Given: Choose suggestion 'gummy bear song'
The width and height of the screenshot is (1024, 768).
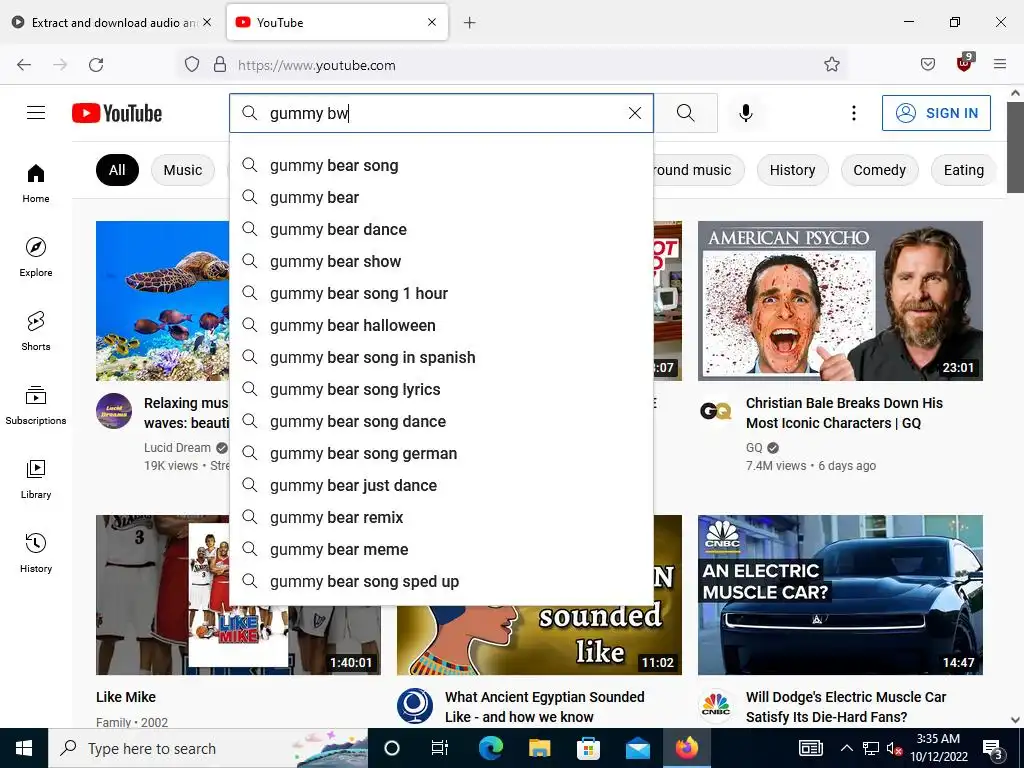Looking at the screenshot, I should coord(441,165).
